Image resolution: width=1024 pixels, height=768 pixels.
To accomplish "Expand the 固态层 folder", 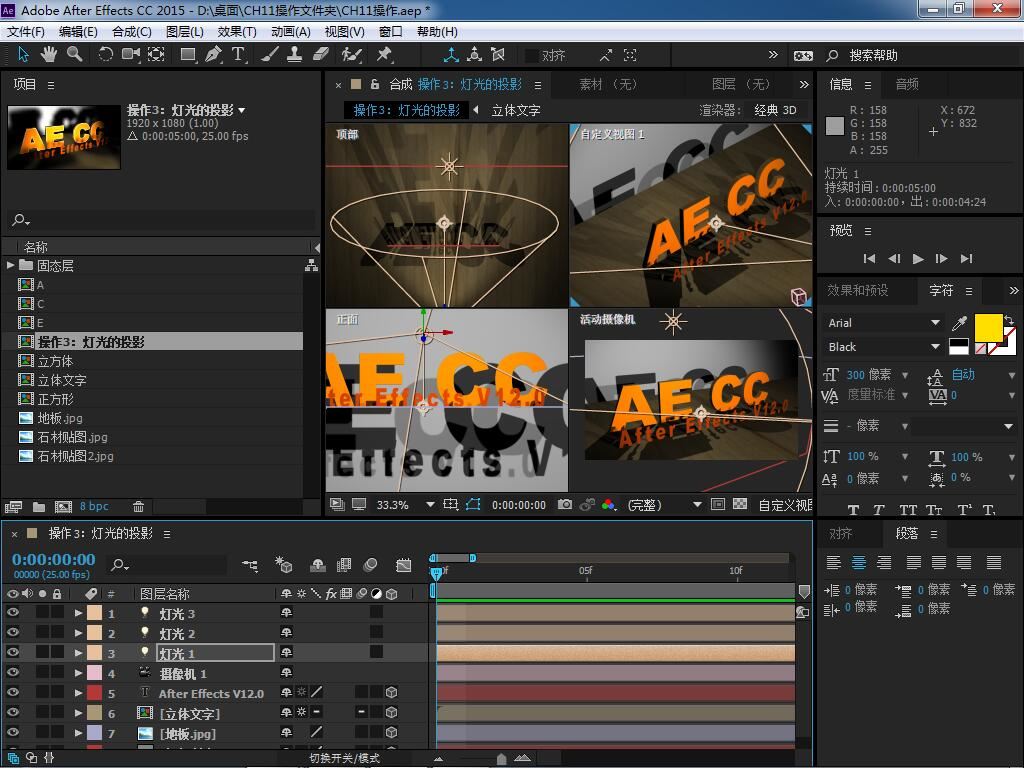I will (x=10, y=265).
